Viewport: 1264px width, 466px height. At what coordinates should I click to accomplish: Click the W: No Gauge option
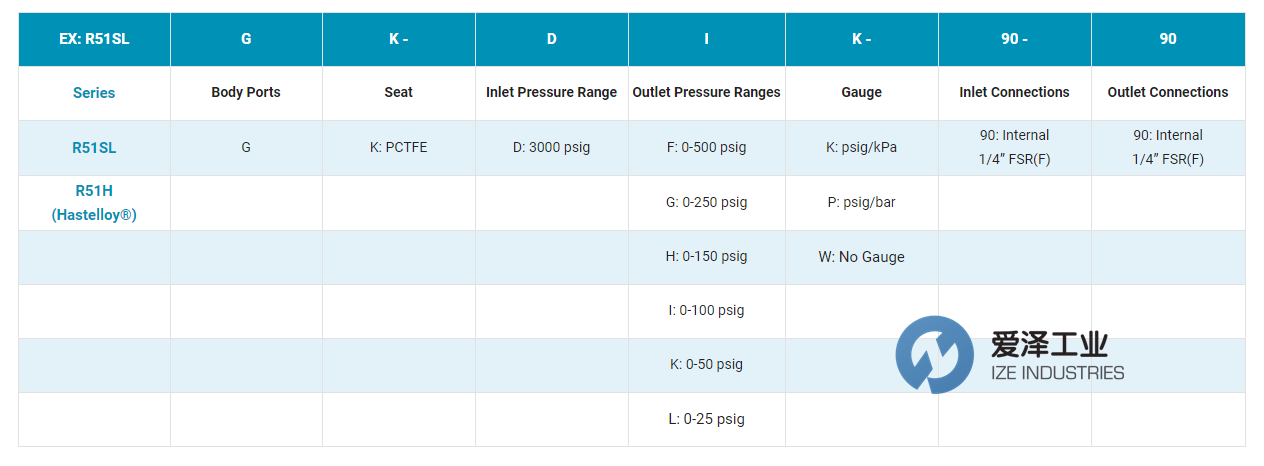pos(861,257)
